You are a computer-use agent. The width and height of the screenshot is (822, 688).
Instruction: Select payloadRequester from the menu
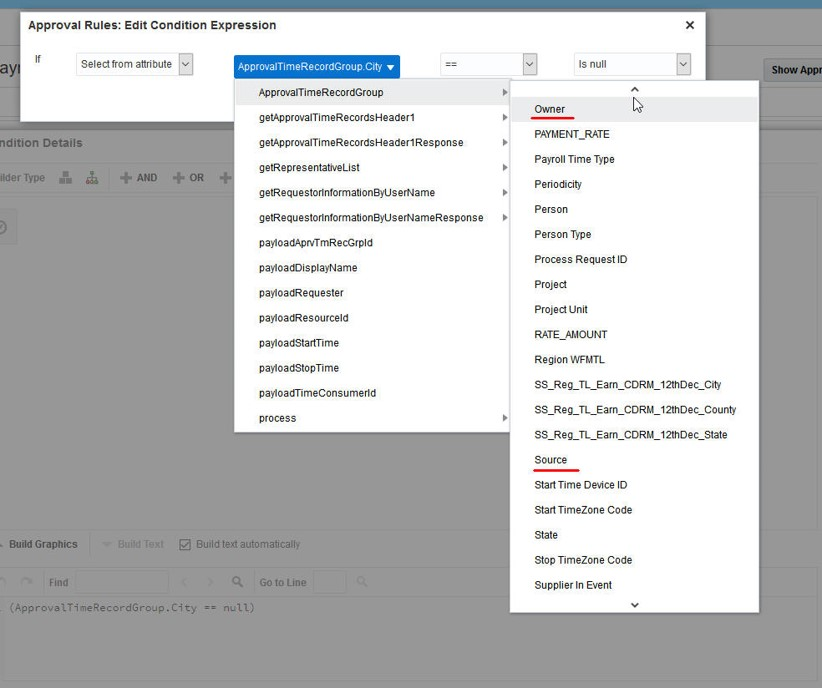(372, 293)
